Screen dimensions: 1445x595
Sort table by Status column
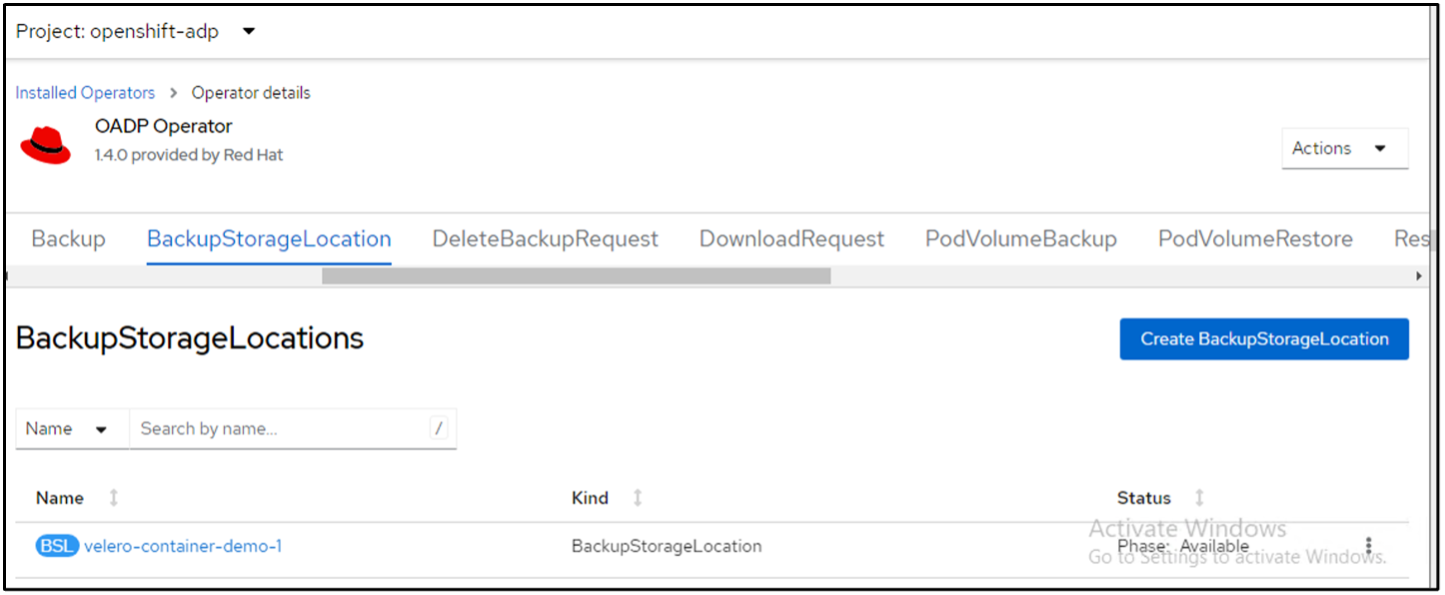coord(1199,498)
